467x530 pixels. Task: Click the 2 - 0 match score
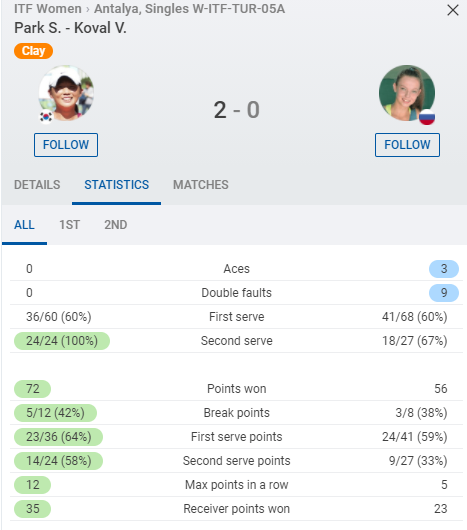237,110
